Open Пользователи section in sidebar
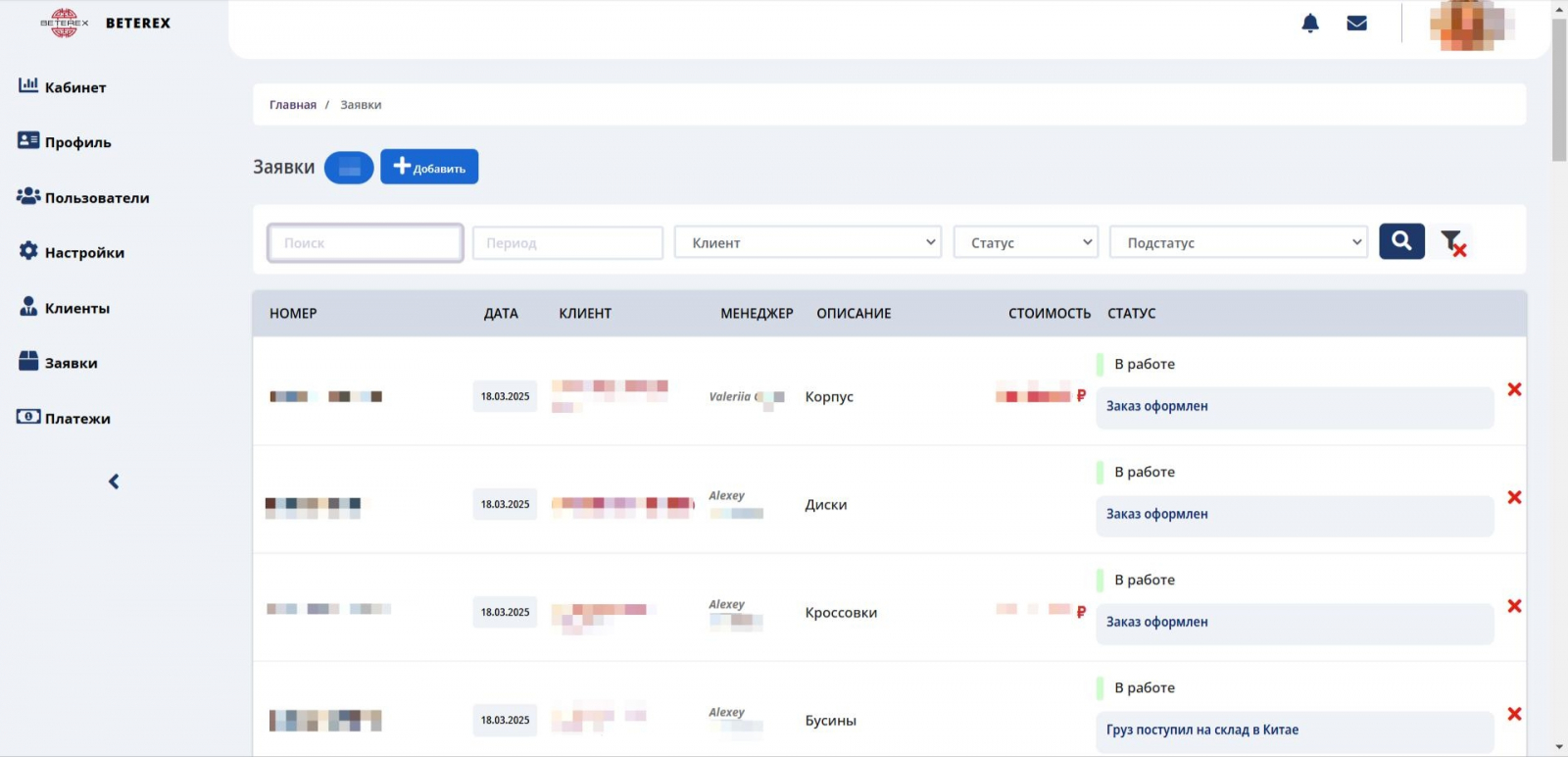The image size is (1568, 757). coord(96,198)
